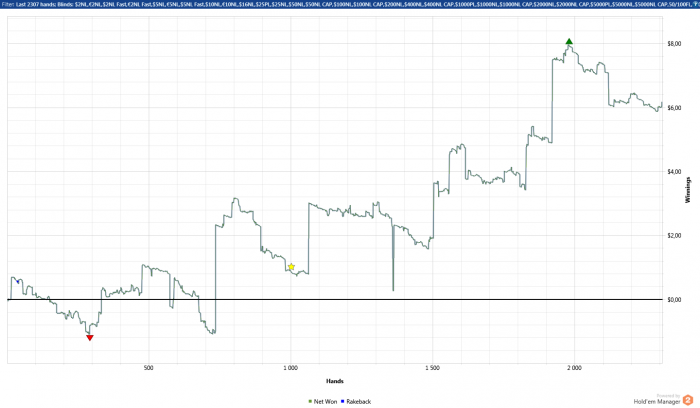This screenshot has width=700, height=408.
Task: Toggle the Rakeback legend entry
Action: pos(356,402)
